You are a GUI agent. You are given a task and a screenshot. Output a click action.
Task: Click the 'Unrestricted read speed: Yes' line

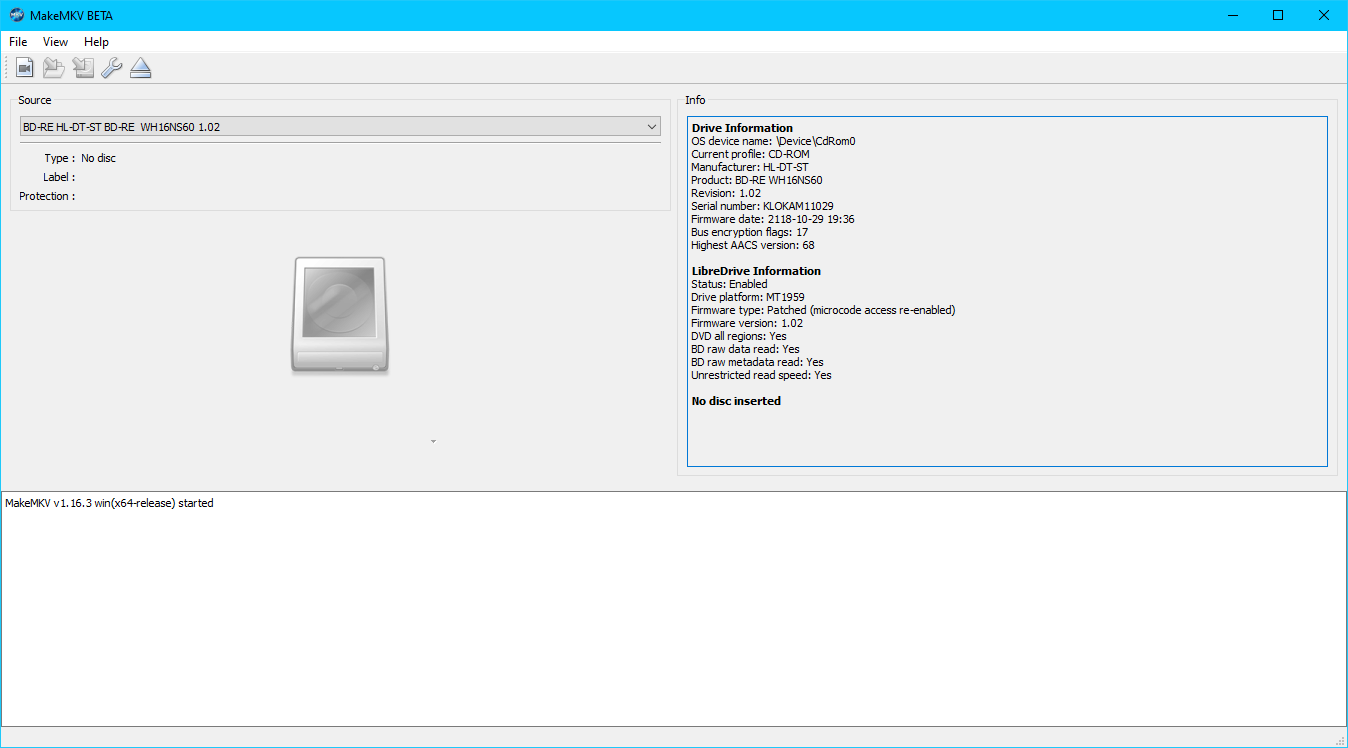pos(761,375)
